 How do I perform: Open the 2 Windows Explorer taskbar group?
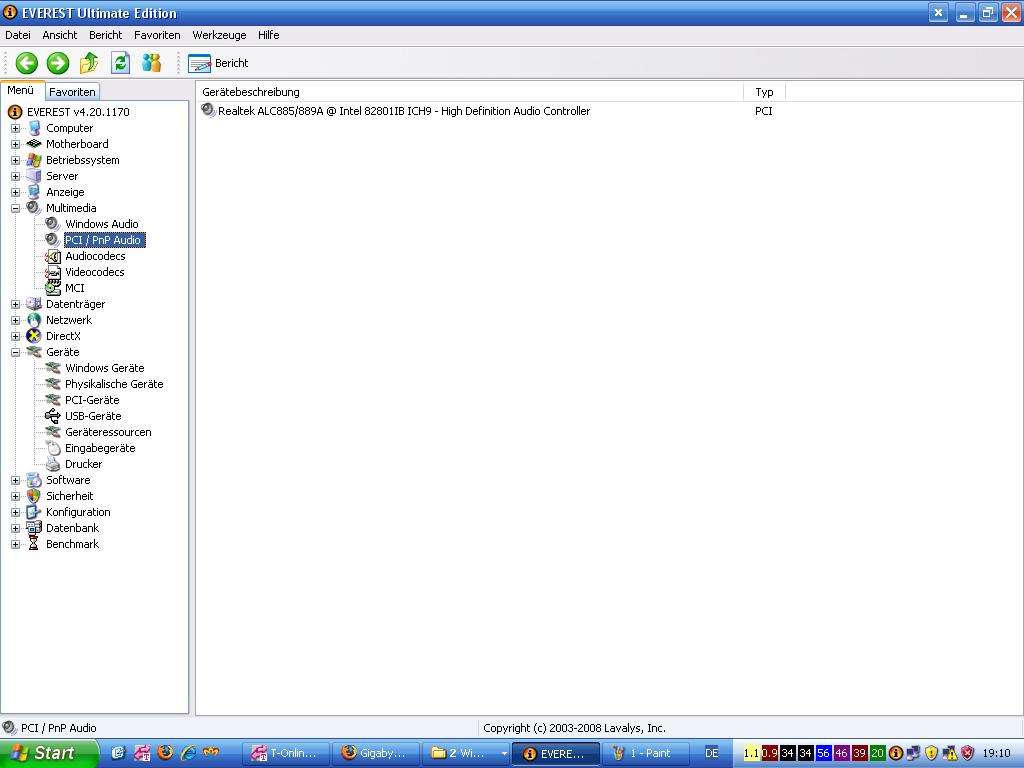[466, 754]
